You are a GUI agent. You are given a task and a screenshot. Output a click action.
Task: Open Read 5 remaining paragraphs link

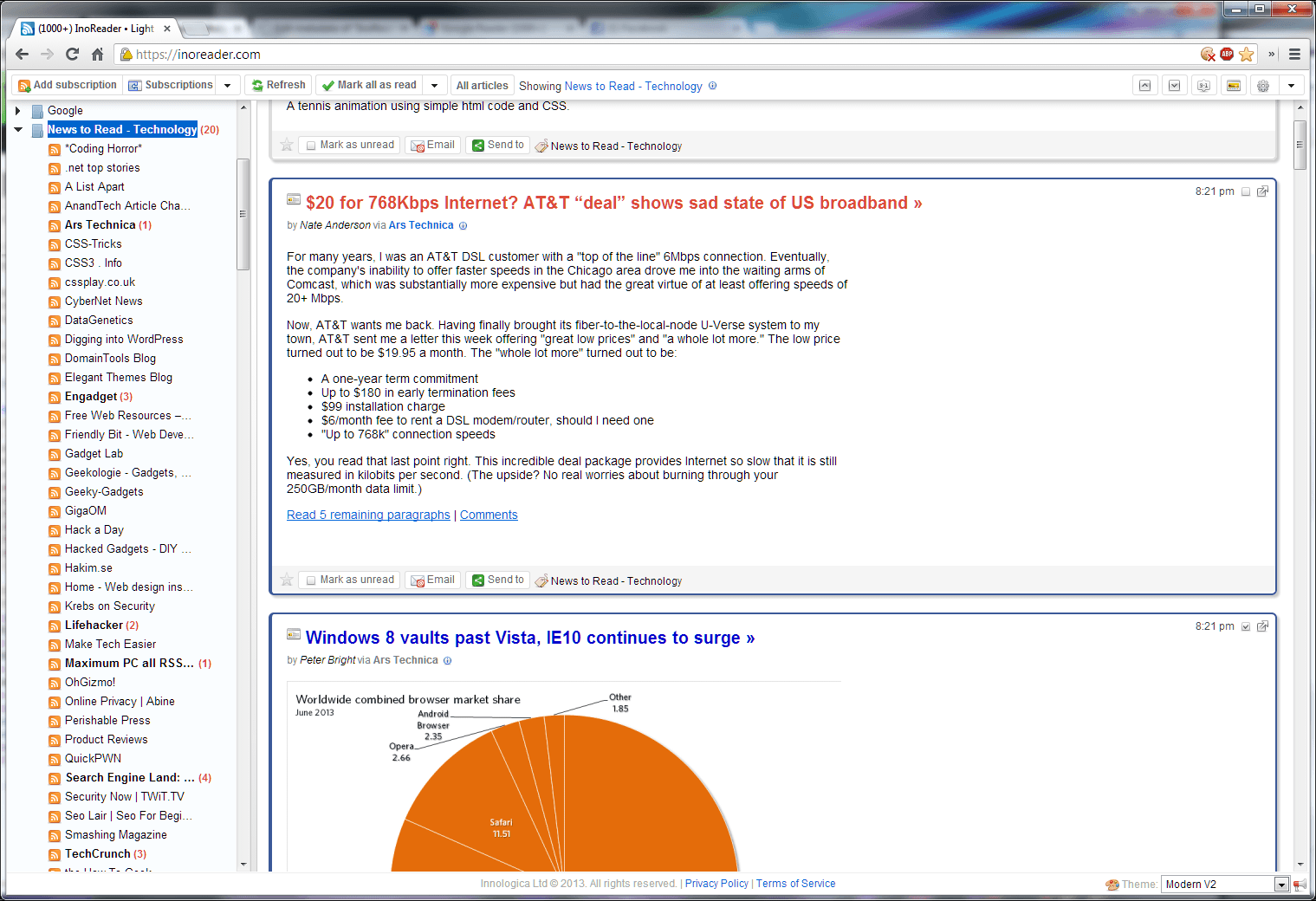368,515
